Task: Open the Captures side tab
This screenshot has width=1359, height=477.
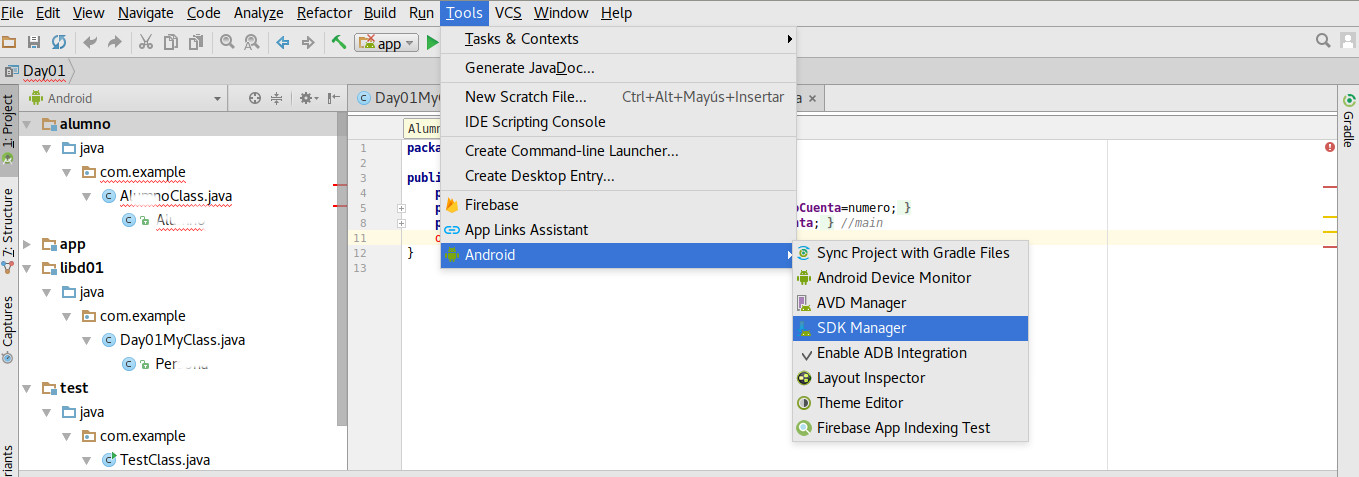Action: (8, 329)
